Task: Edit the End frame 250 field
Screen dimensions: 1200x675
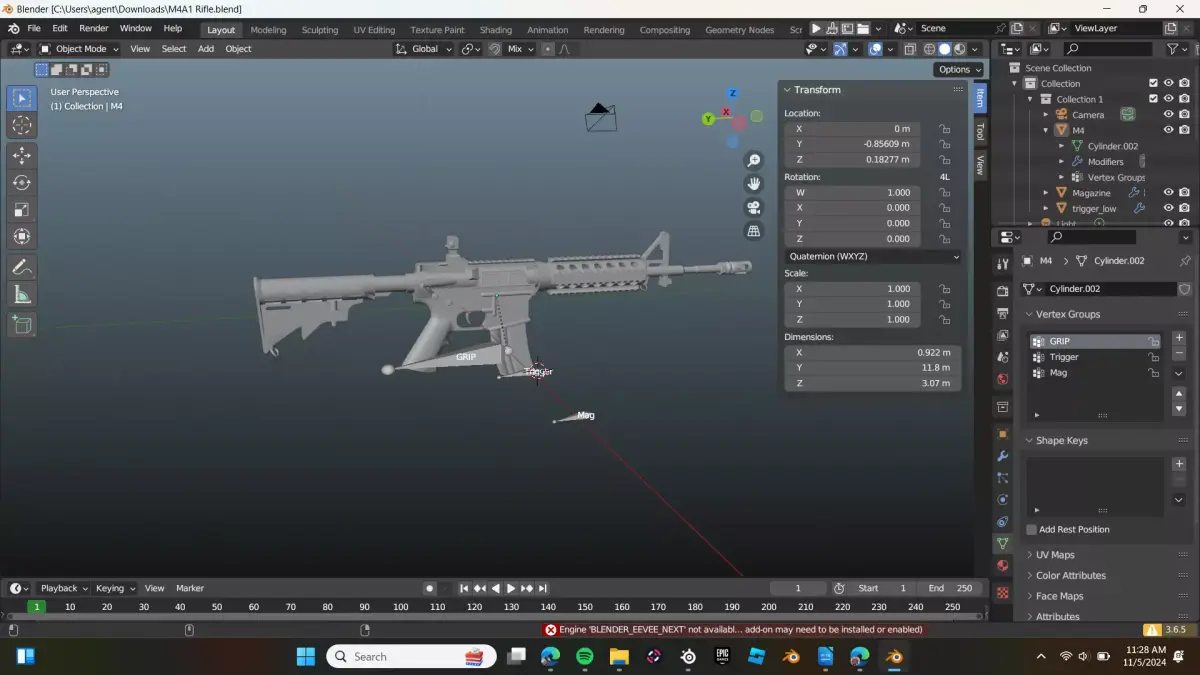Action: (x=951, y=588)
